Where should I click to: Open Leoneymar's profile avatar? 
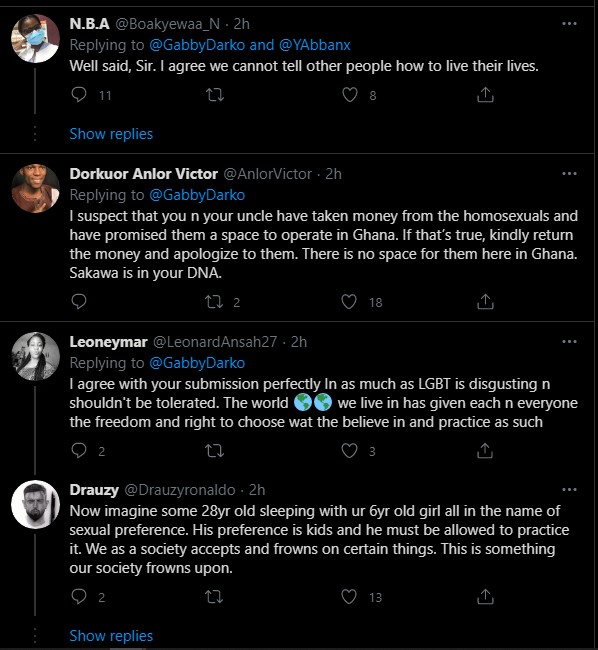click(36, 356)
